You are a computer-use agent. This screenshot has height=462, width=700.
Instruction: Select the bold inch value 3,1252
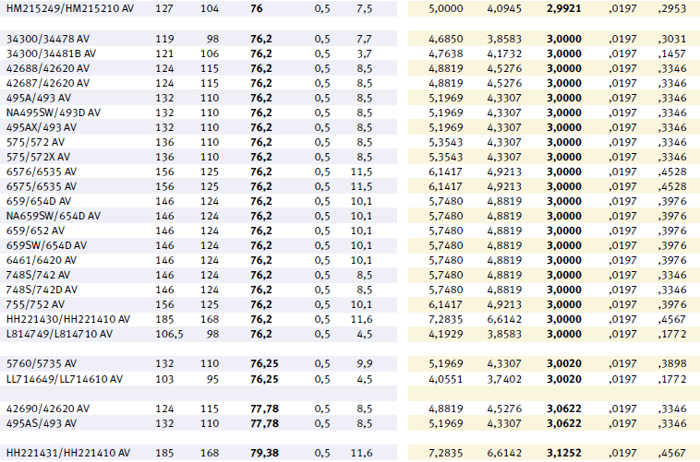pyautogui.click(x=564, y=453)
